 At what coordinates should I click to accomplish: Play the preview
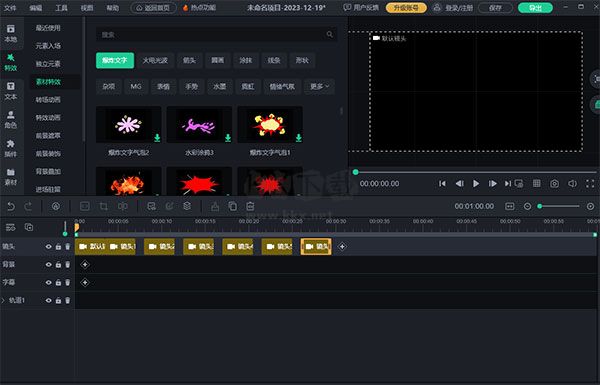point(476,184)
